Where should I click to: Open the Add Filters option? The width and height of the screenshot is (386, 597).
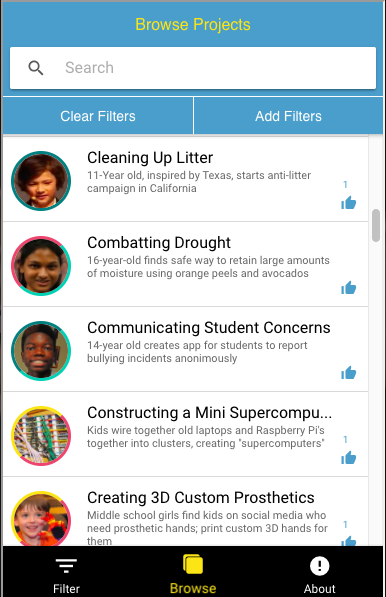coord(289,116)
